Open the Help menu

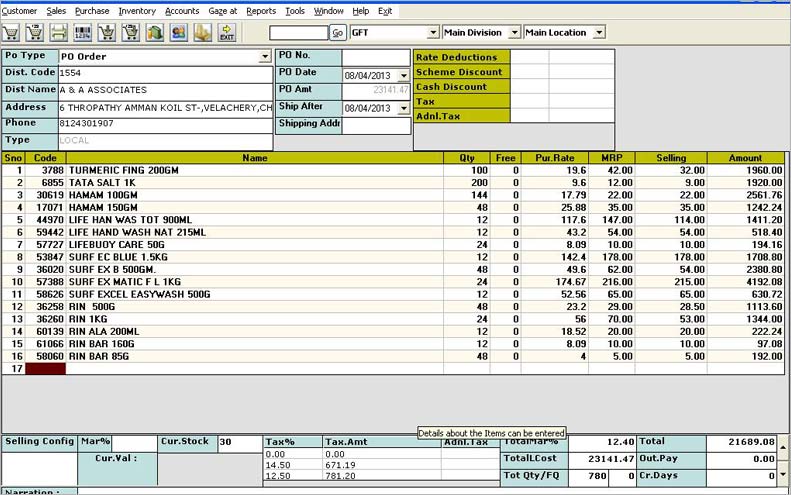(360, 11)
